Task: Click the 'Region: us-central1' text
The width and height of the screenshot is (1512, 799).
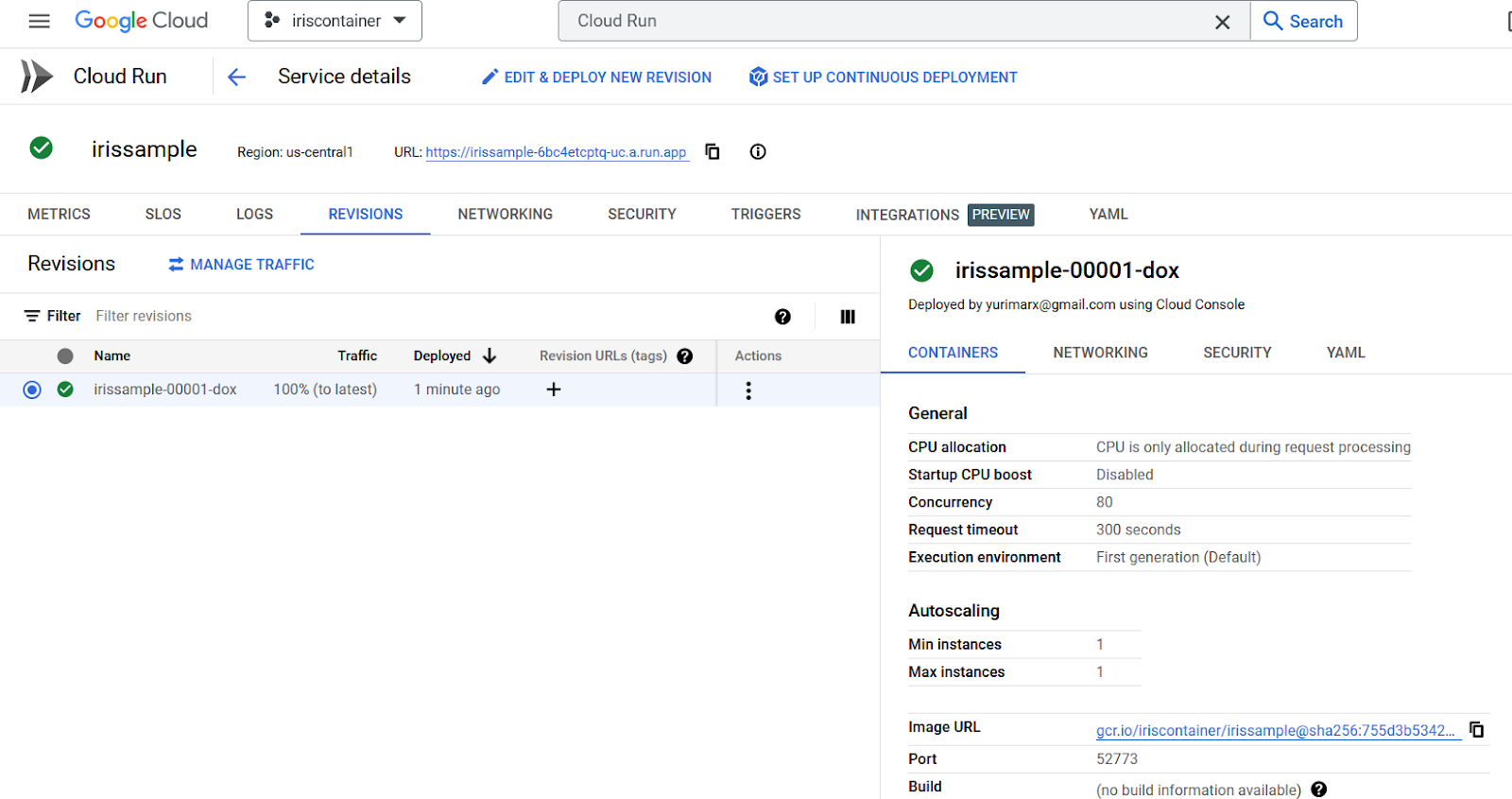Action: (295, 152)
